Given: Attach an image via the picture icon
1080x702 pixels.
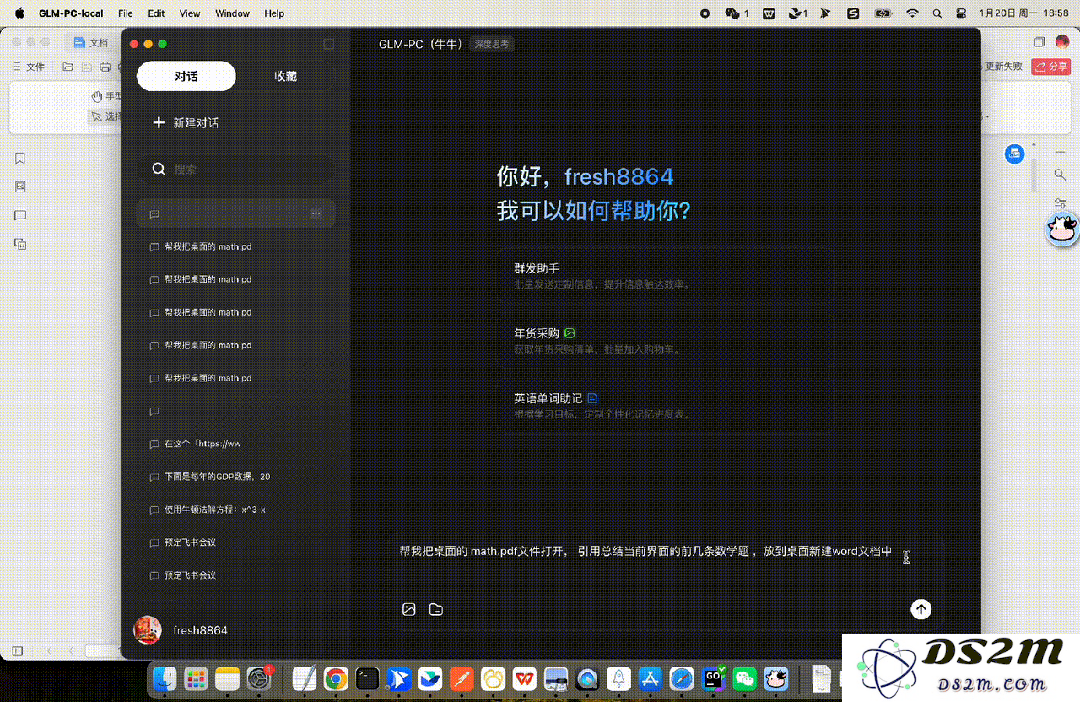Looking at the screenshot, I should coord(408,609).
